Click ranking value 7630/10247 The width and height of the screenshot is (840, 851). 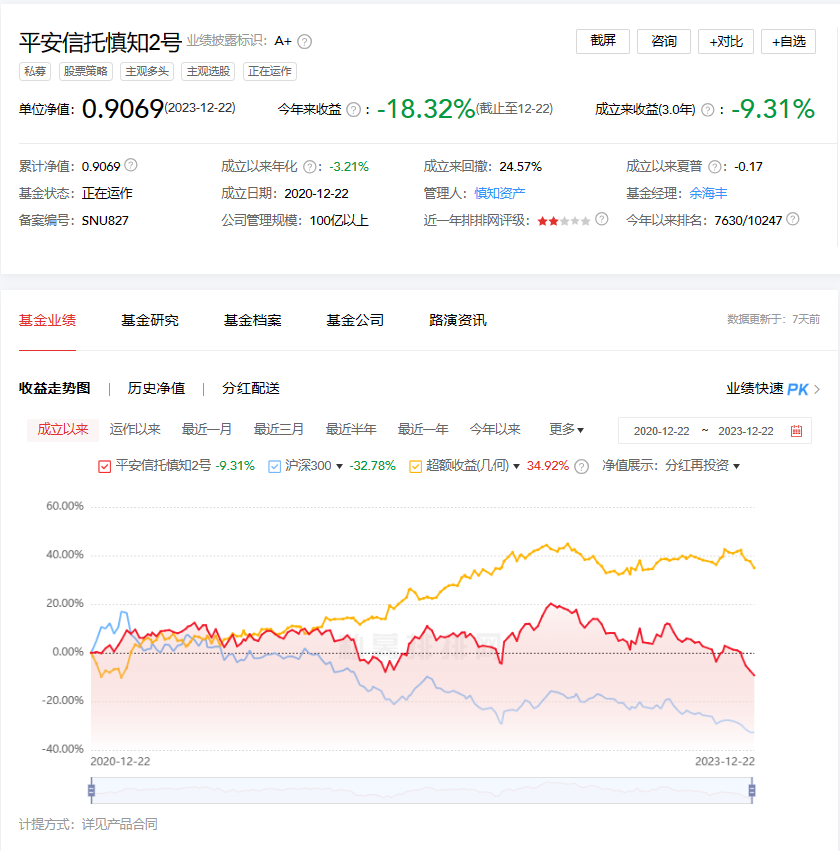pos(748,221)
